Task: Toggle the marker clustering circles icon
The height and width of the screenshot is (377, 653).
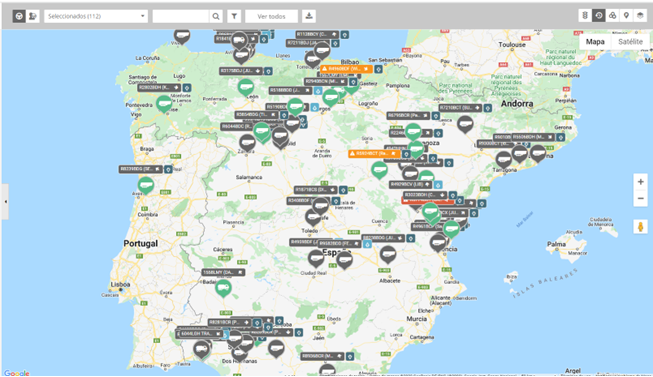Action: click(x=613, y=15)
